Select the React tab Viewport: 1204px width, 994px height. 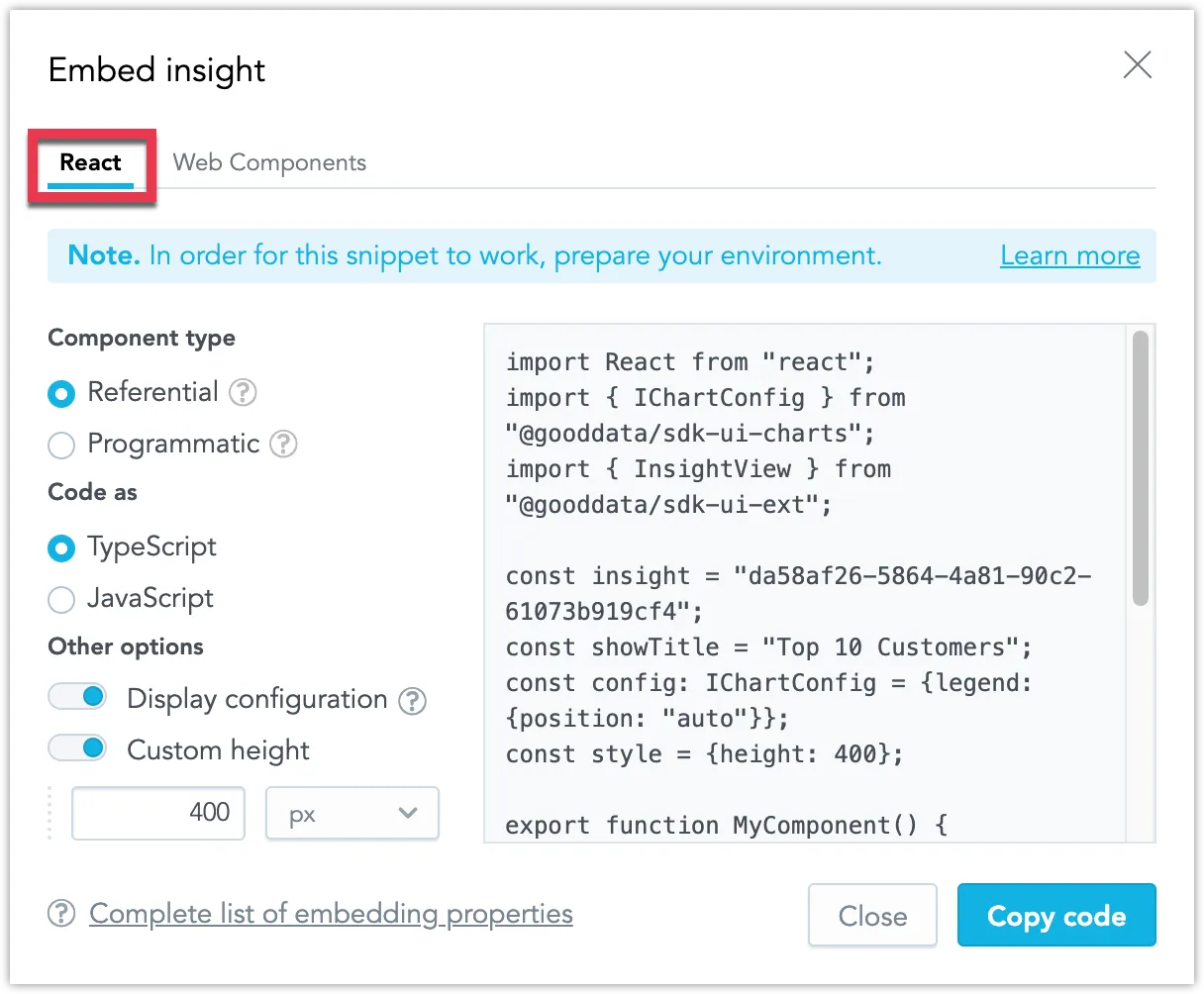click(90, 162)
